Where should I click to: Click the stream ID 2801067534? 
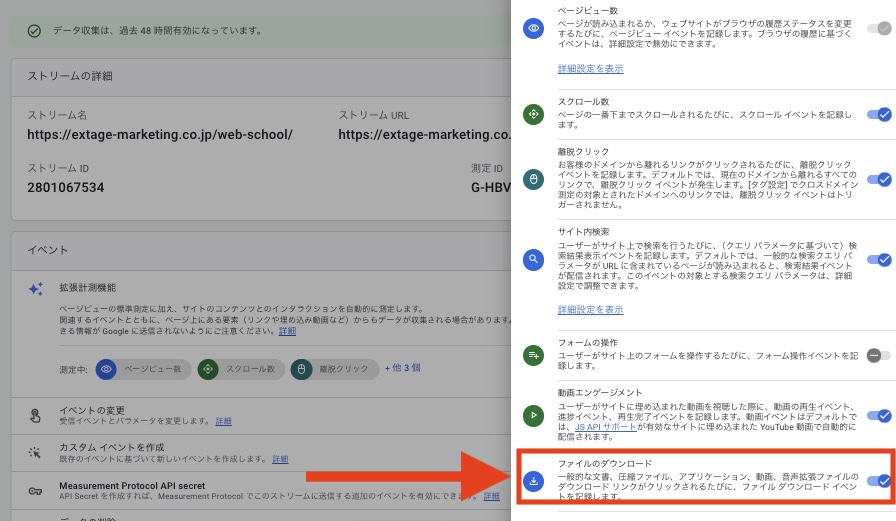[x=66, y=187]
